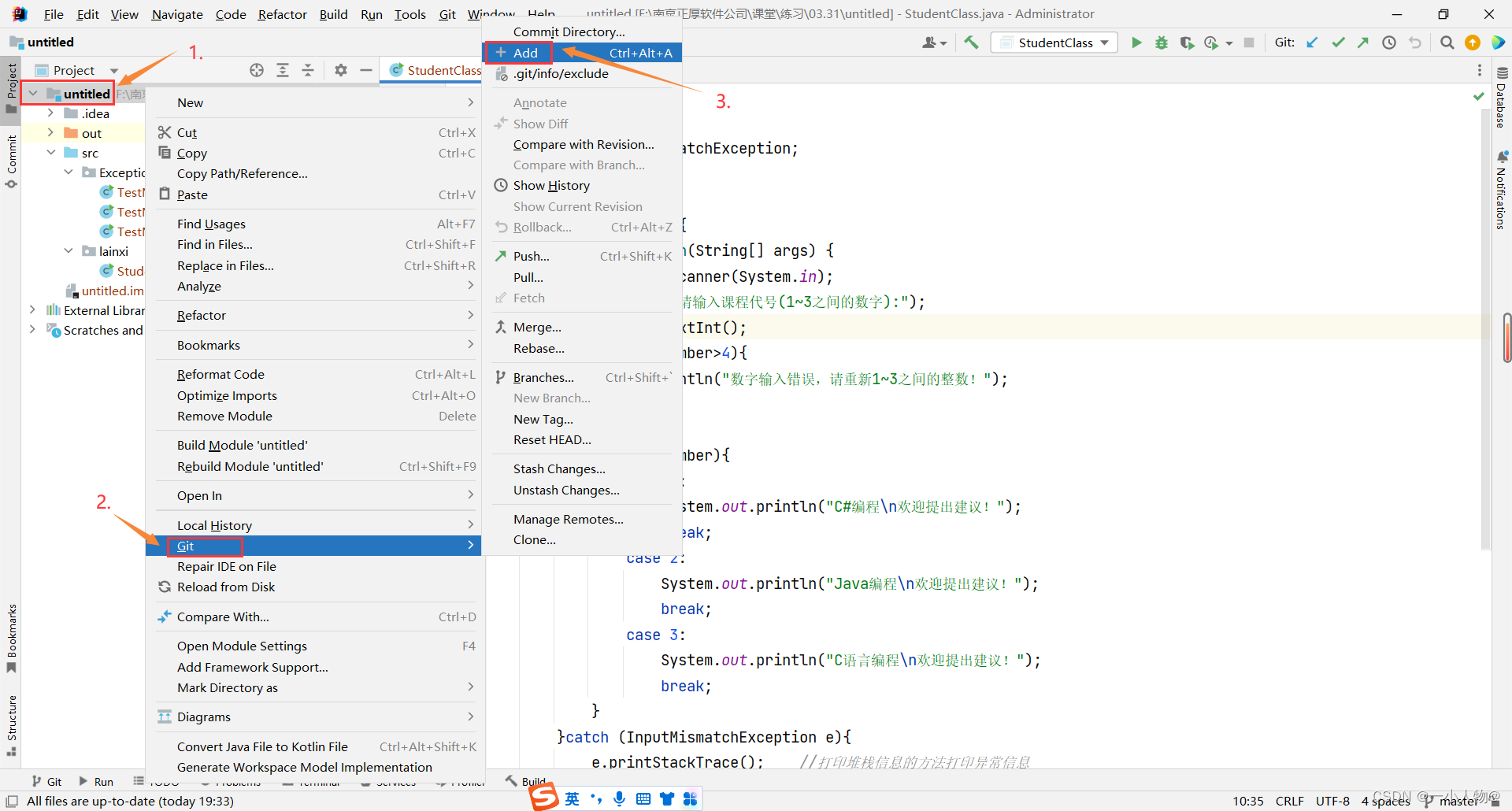
Task: Click the IDE update orange icon
Action: point(1473,43)
